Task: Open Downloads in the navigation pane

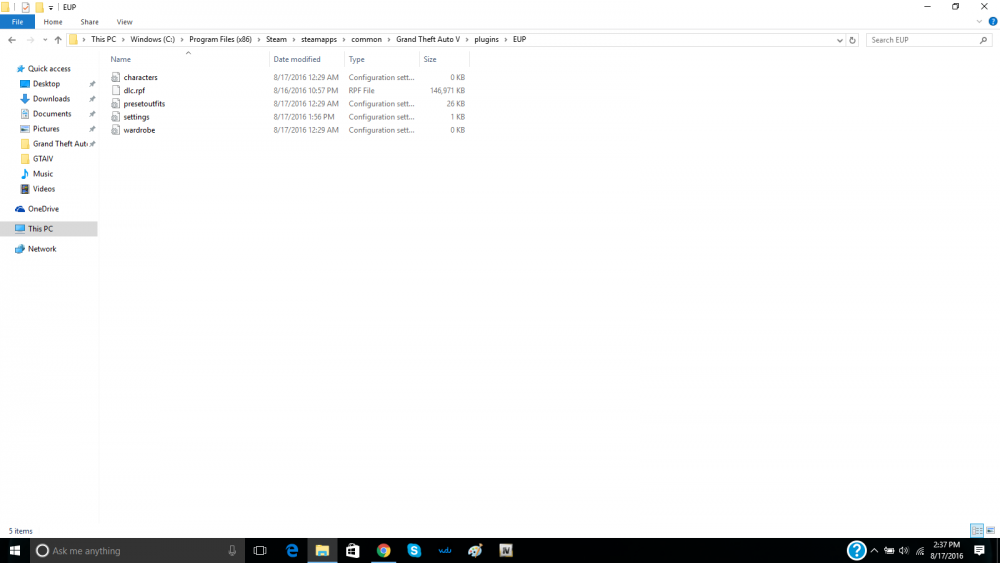Action: [51, 99]
